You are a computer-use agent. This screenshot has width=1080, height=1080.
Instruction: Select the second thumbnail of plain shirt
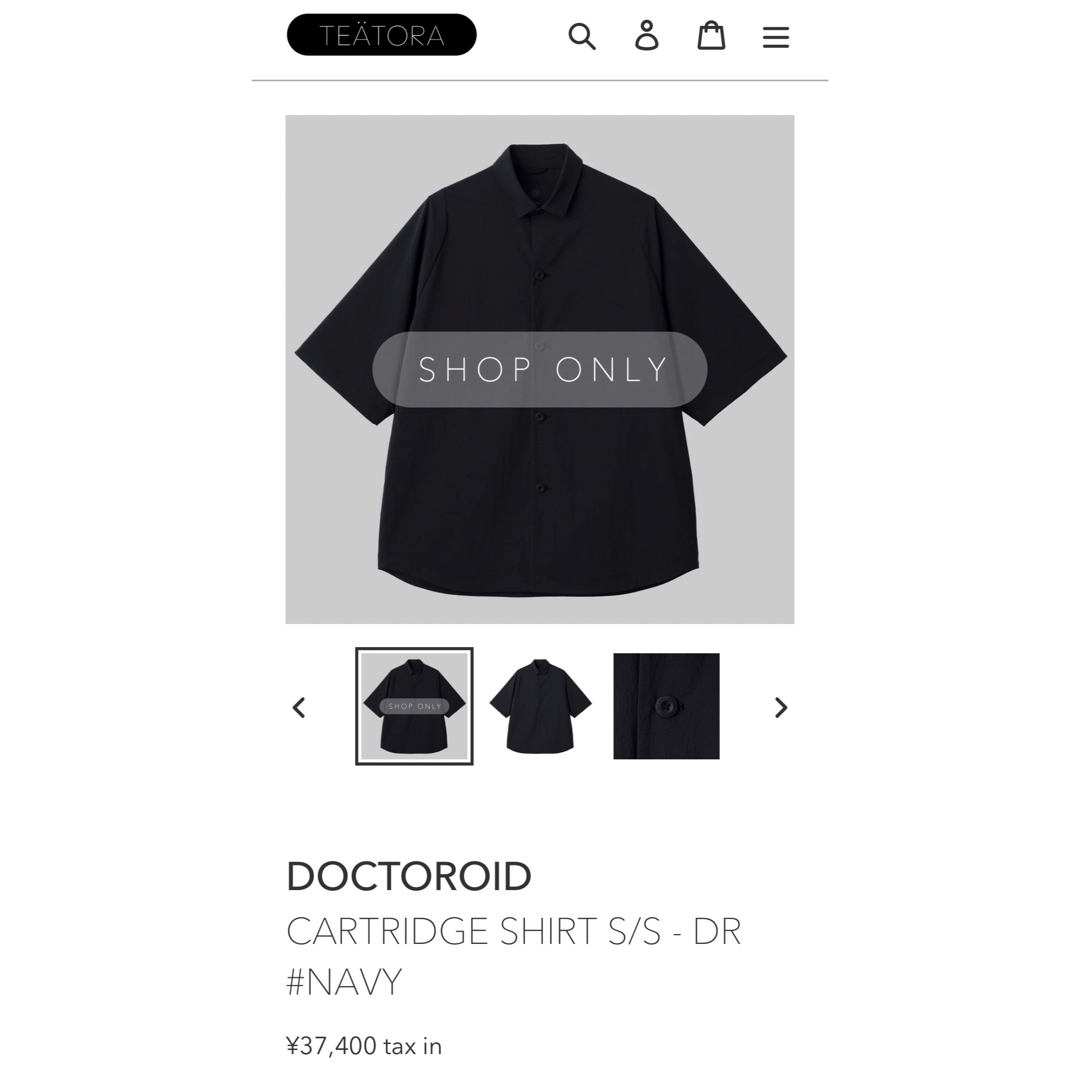pyautogui.click(x=540, y=706)
